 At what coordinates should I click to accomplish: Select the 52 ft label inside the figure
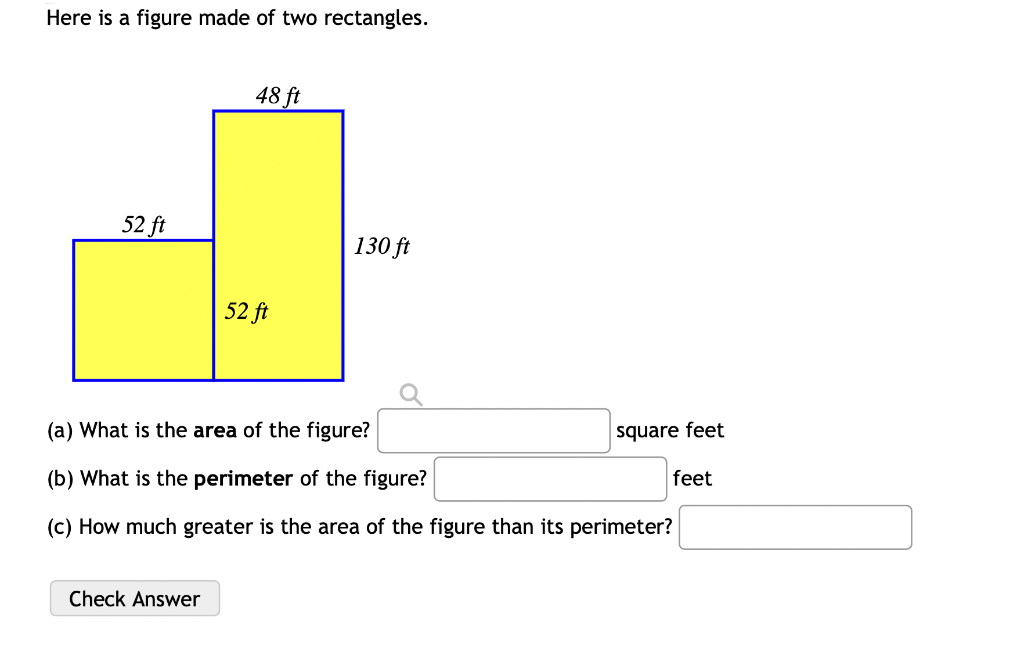point(247,312)
